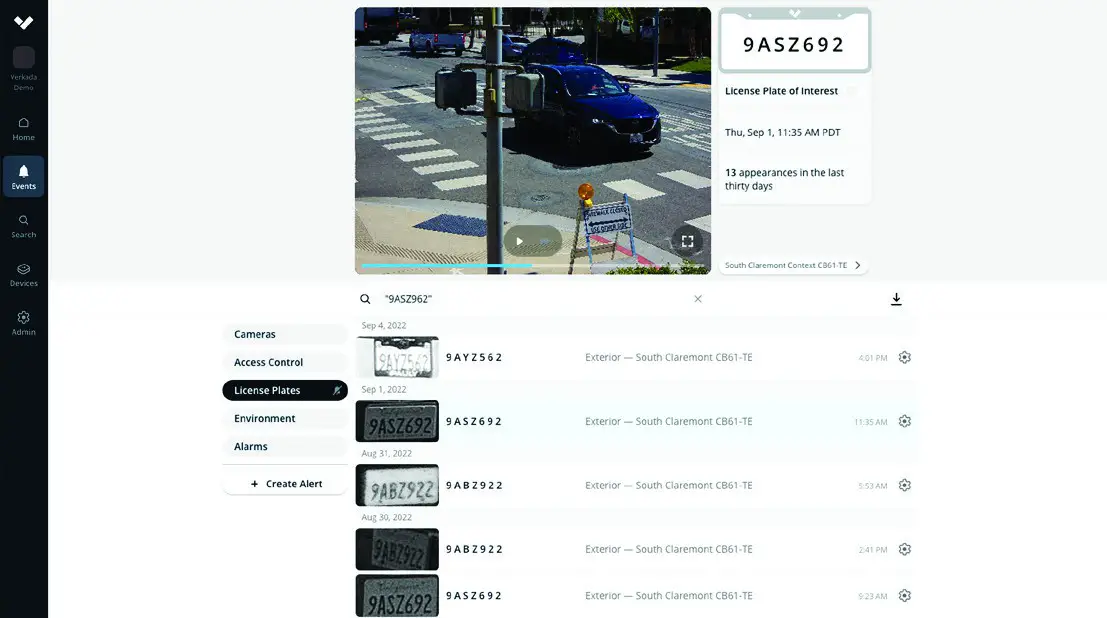Open the Events section in the sidebar
The width and height of the screenshot is (1107, 618).
click(23, 177)
